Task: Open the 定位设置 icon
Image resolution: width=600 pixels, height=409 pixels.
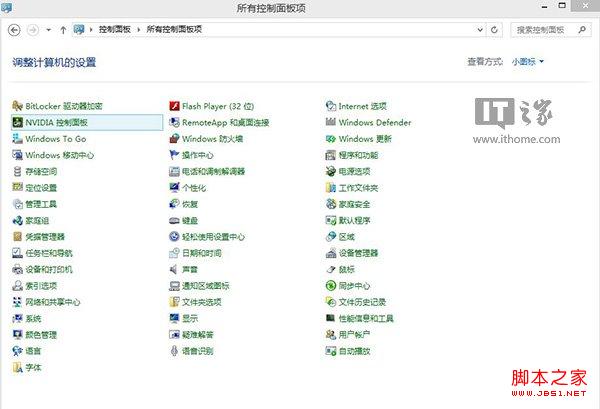Action: 18,187
